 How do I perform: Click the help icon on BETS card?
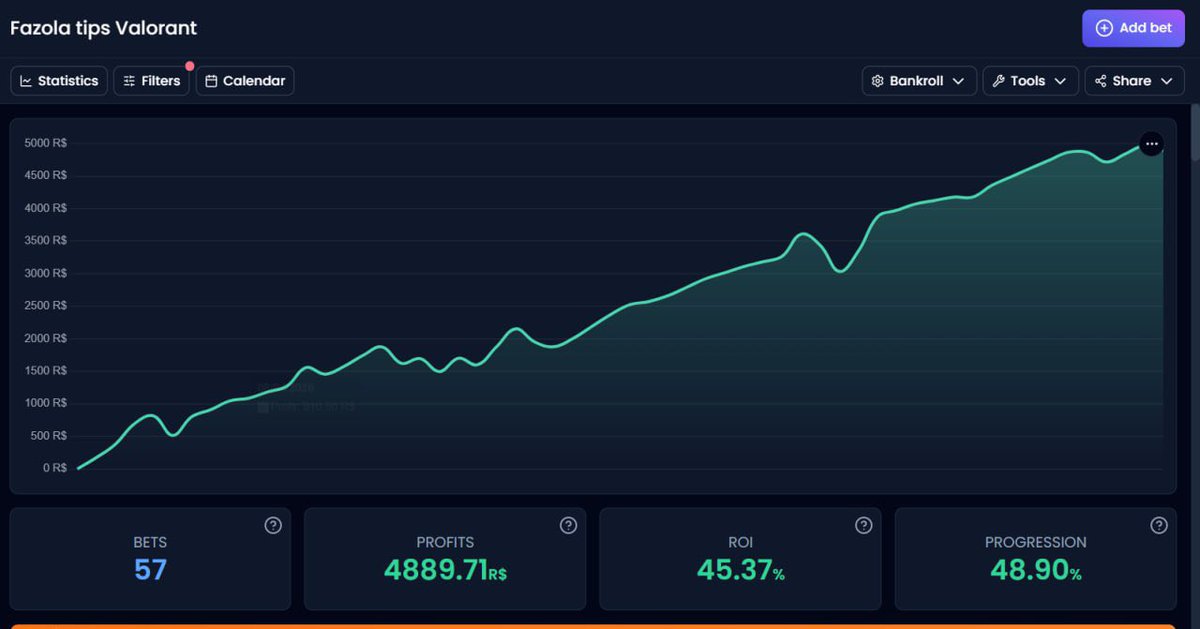click(273, 525)
